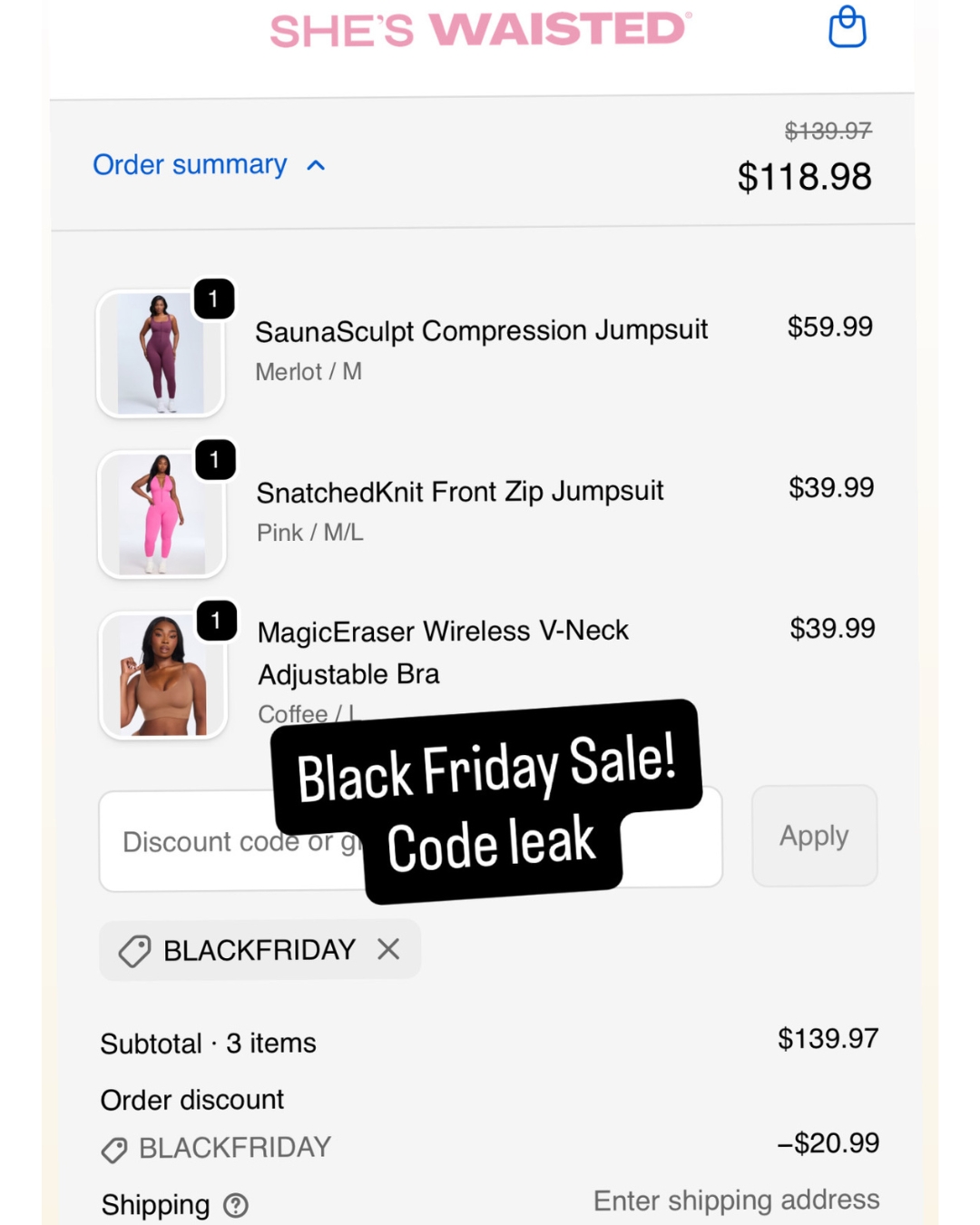Open the MagicEraser Bra product thumbnail
980x1225 pixels.
click(x=163, y=675)
